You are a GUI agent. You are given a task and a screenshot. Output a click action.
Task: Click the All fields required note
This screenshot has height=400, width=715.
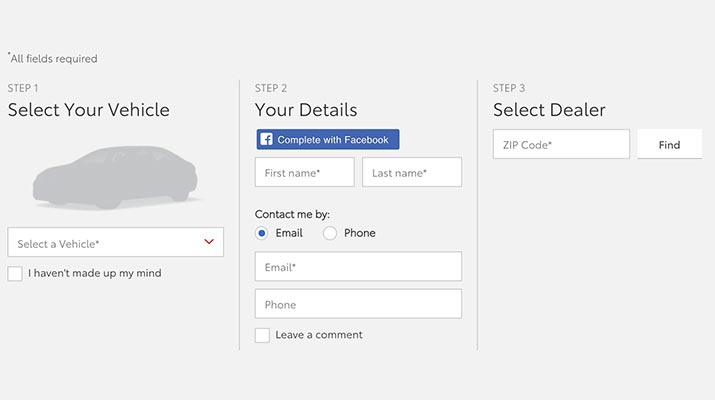53,58
